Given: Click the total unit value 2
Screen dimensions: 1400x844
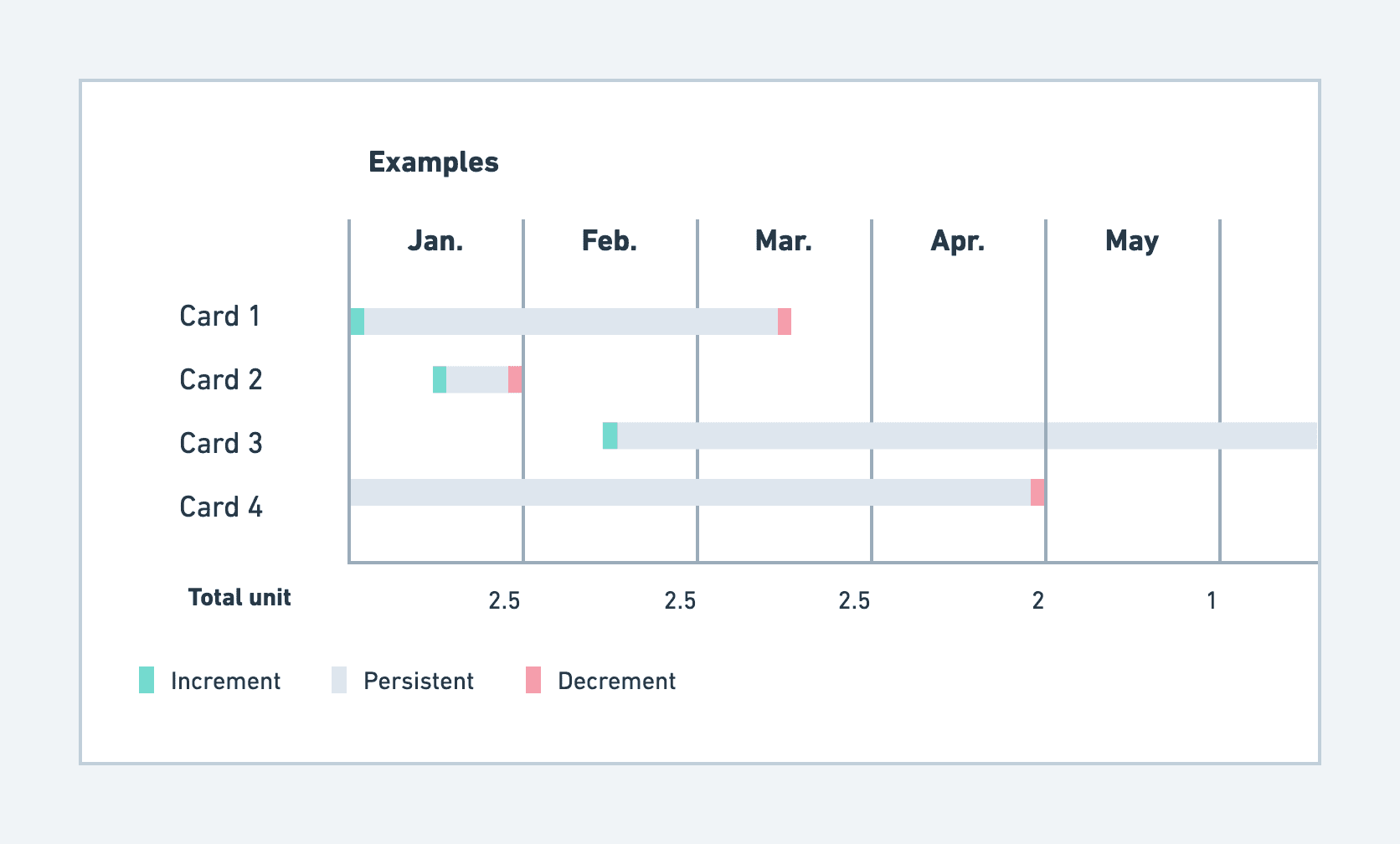Looking at the screenshot, I should coord(1038,600).
